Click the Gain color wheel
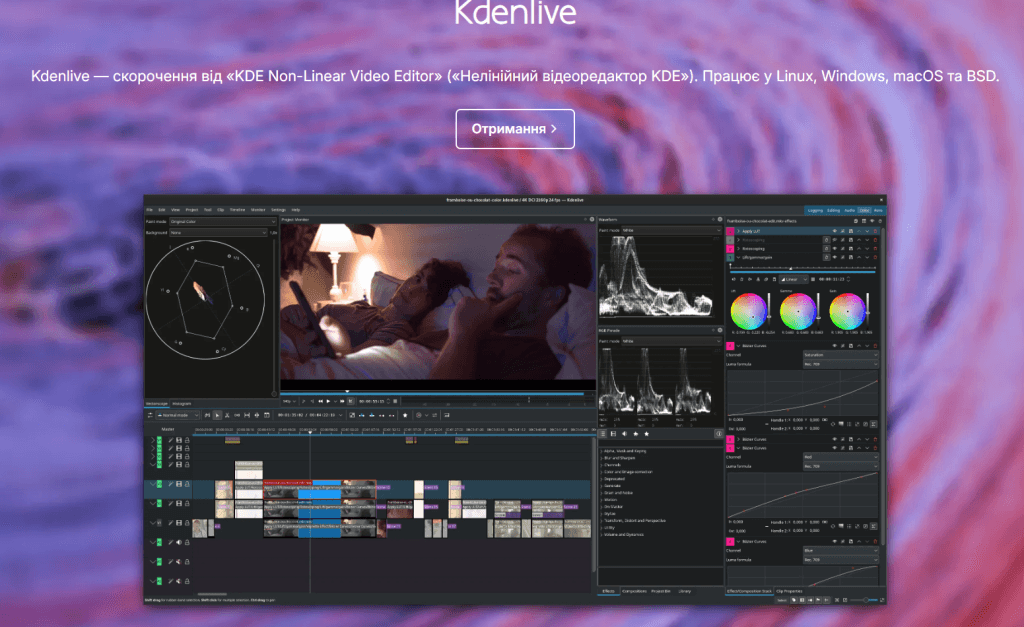This screenshot has height=627, width=1024. (847, 312)
